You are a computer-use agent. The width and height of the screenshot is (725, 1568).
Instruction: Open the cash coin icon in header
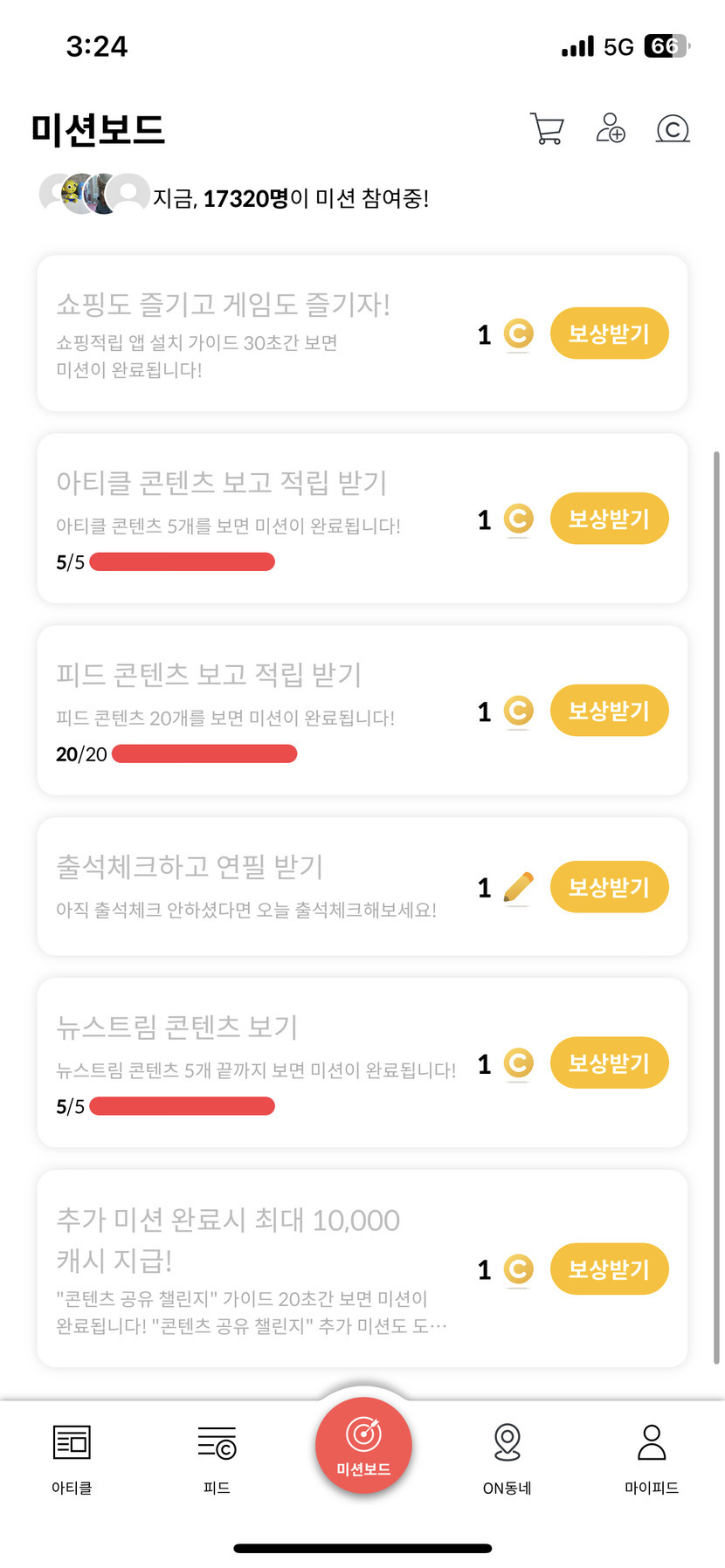673,129
